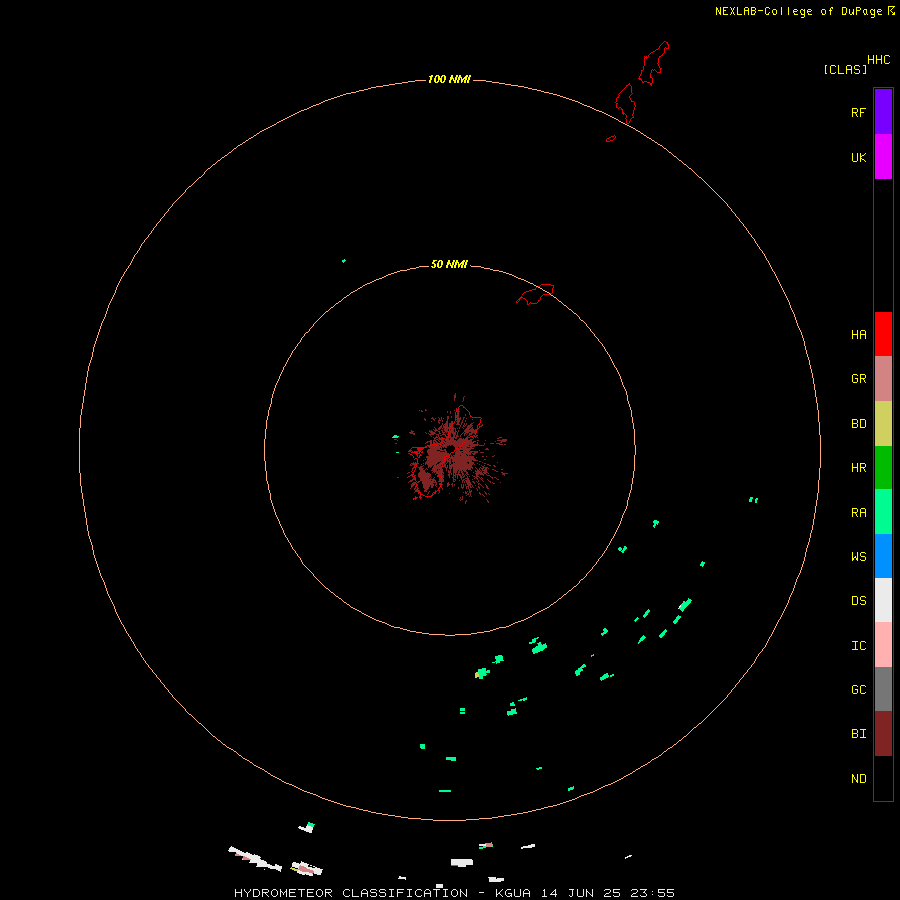Select the IC pink legend swatch
Screen dimensions: 900x900
tap(883, 645)
